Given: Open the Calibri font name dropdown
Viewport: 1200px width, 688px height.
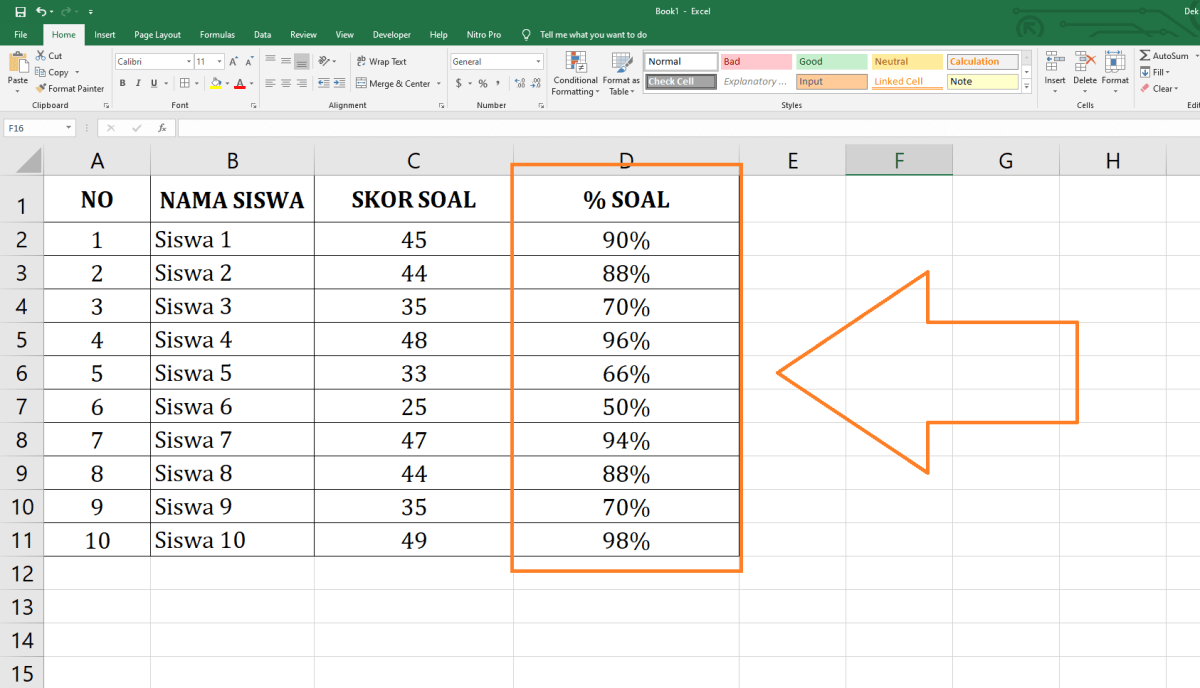Looking at the screenshot, I should [x=187, y=62].
